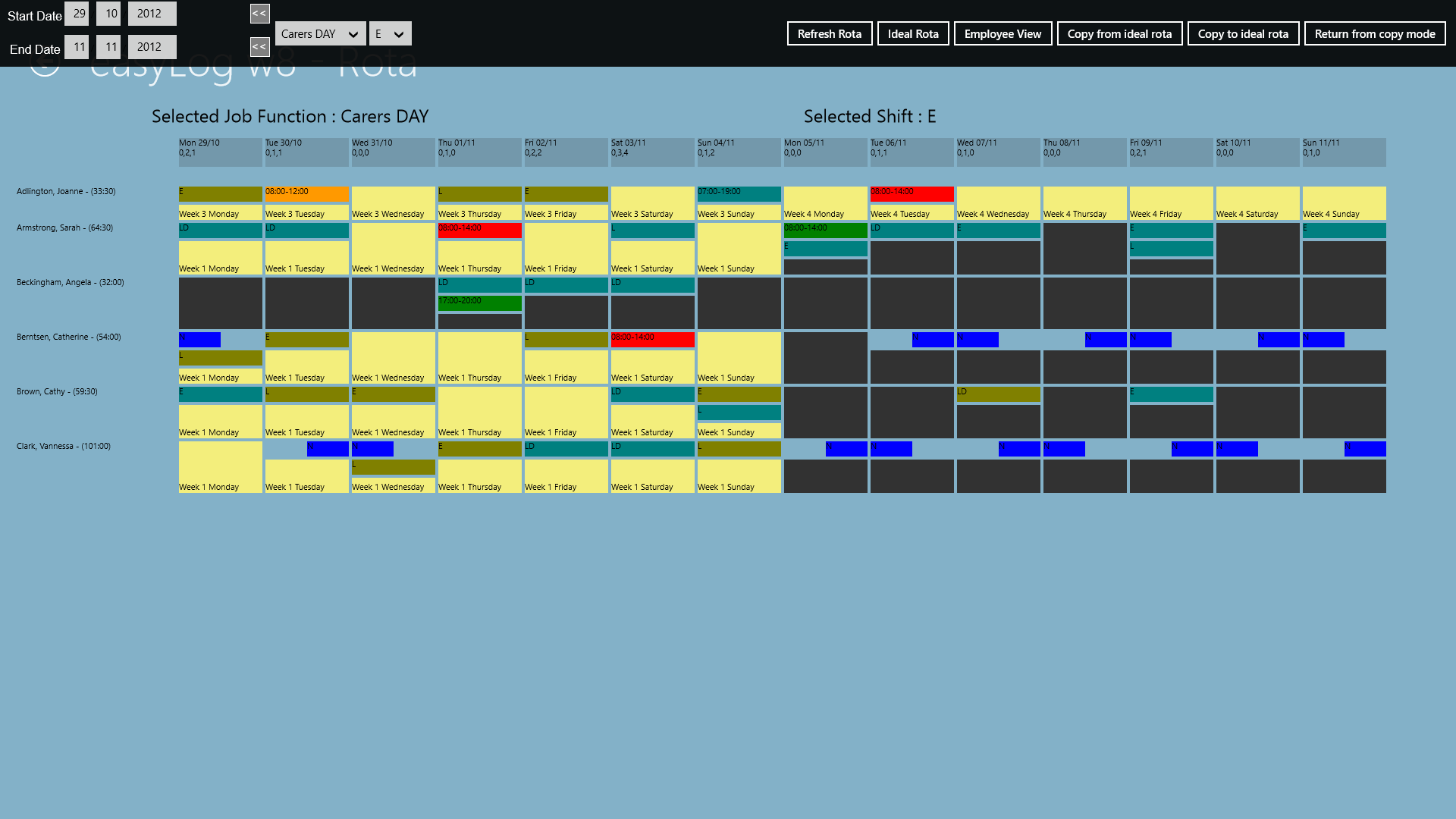
Task: Switch to Employee View
Action: pos(1003,33)
